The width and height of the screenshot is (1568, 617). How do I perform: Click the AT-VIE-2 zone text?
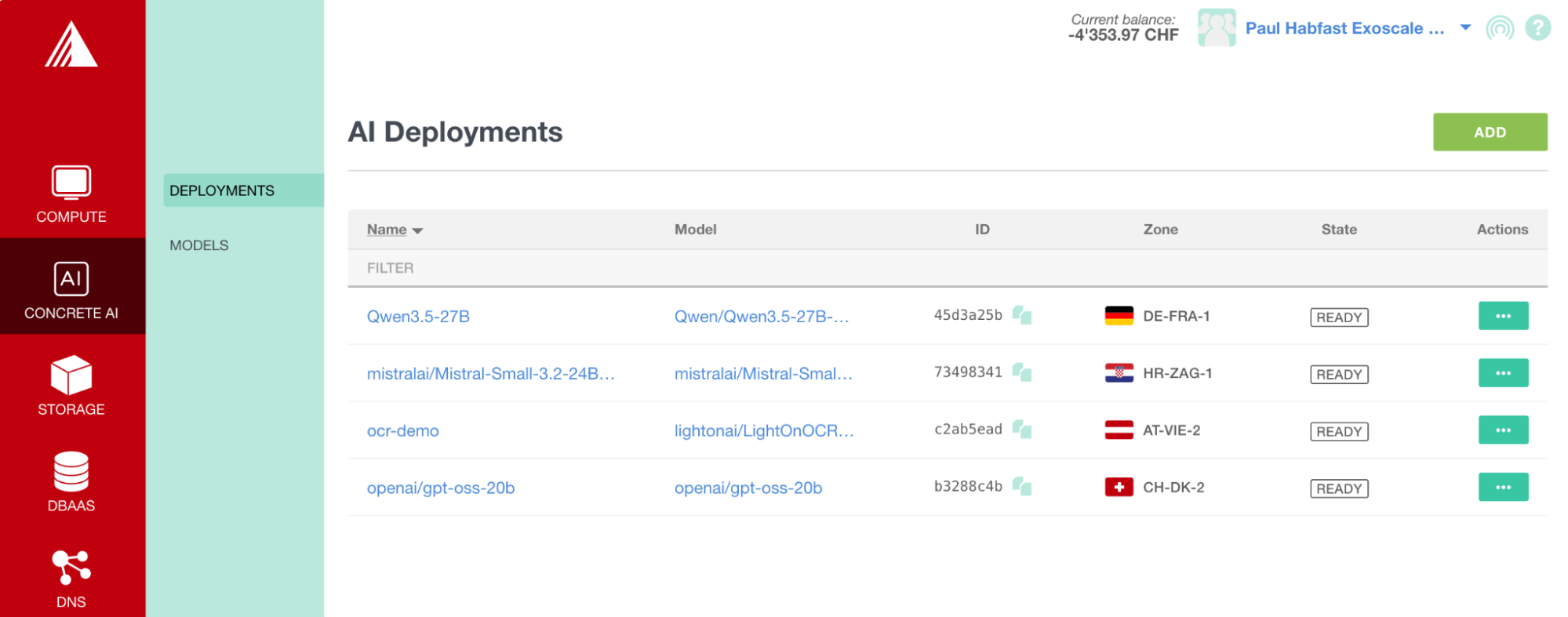[x=1172, y=430]
